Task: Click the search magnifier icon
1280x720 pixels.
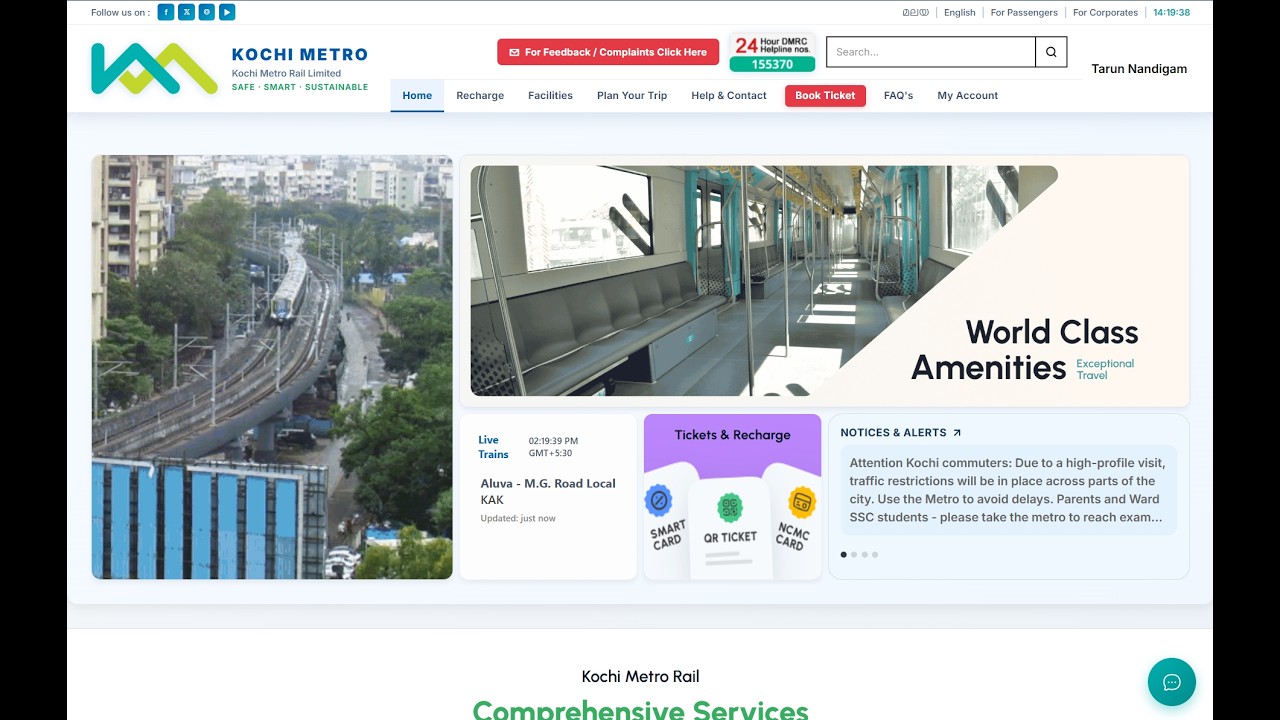Action: coord(1051,52)
